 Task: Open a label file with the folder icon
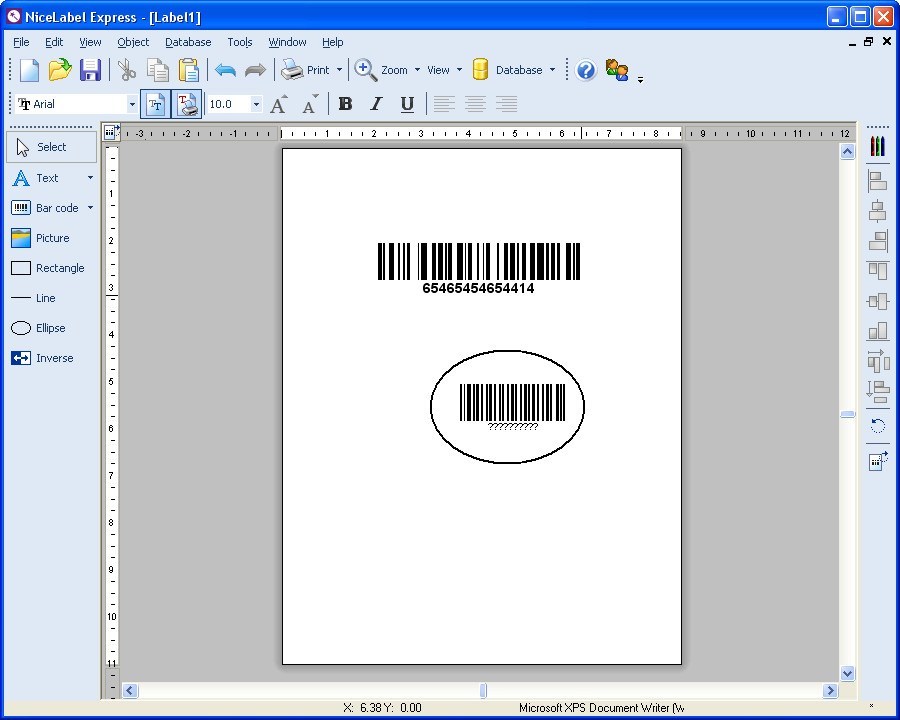[x=60, y=70]
